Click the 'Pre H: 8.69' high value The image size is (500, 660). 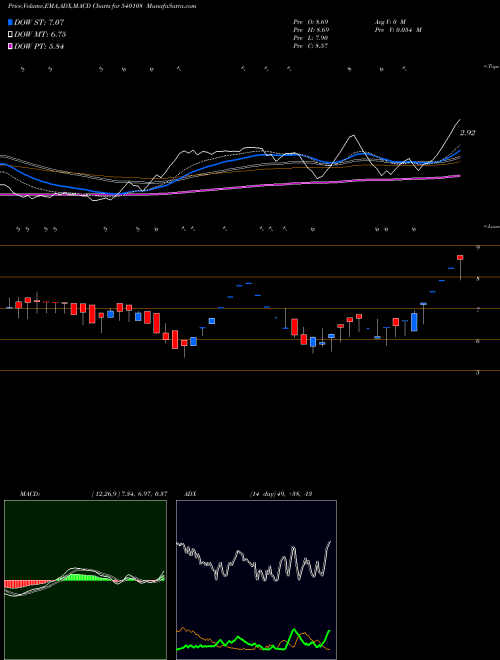tap(312, 30)
